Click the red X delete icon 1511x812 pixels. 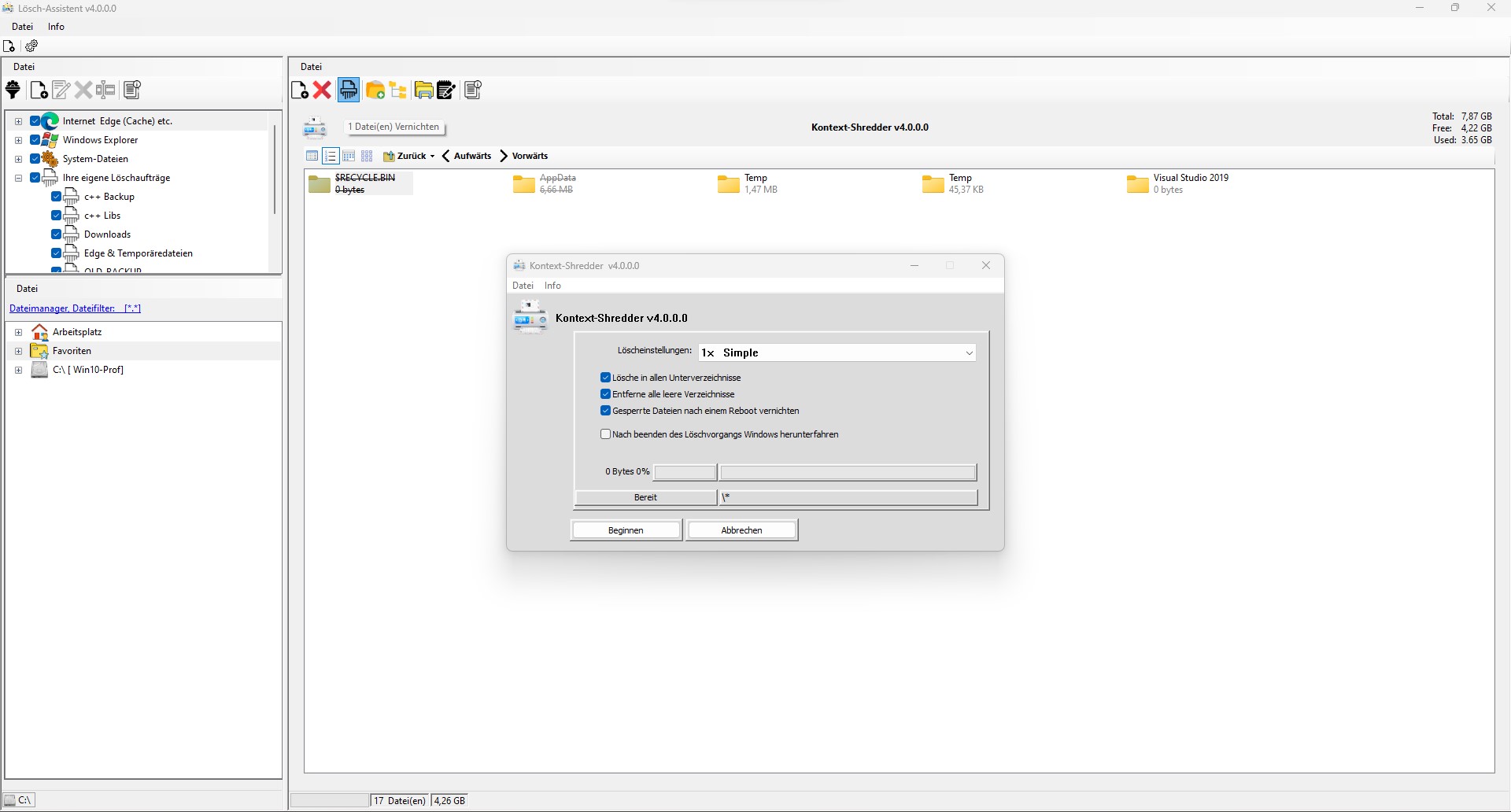(321, 90)
